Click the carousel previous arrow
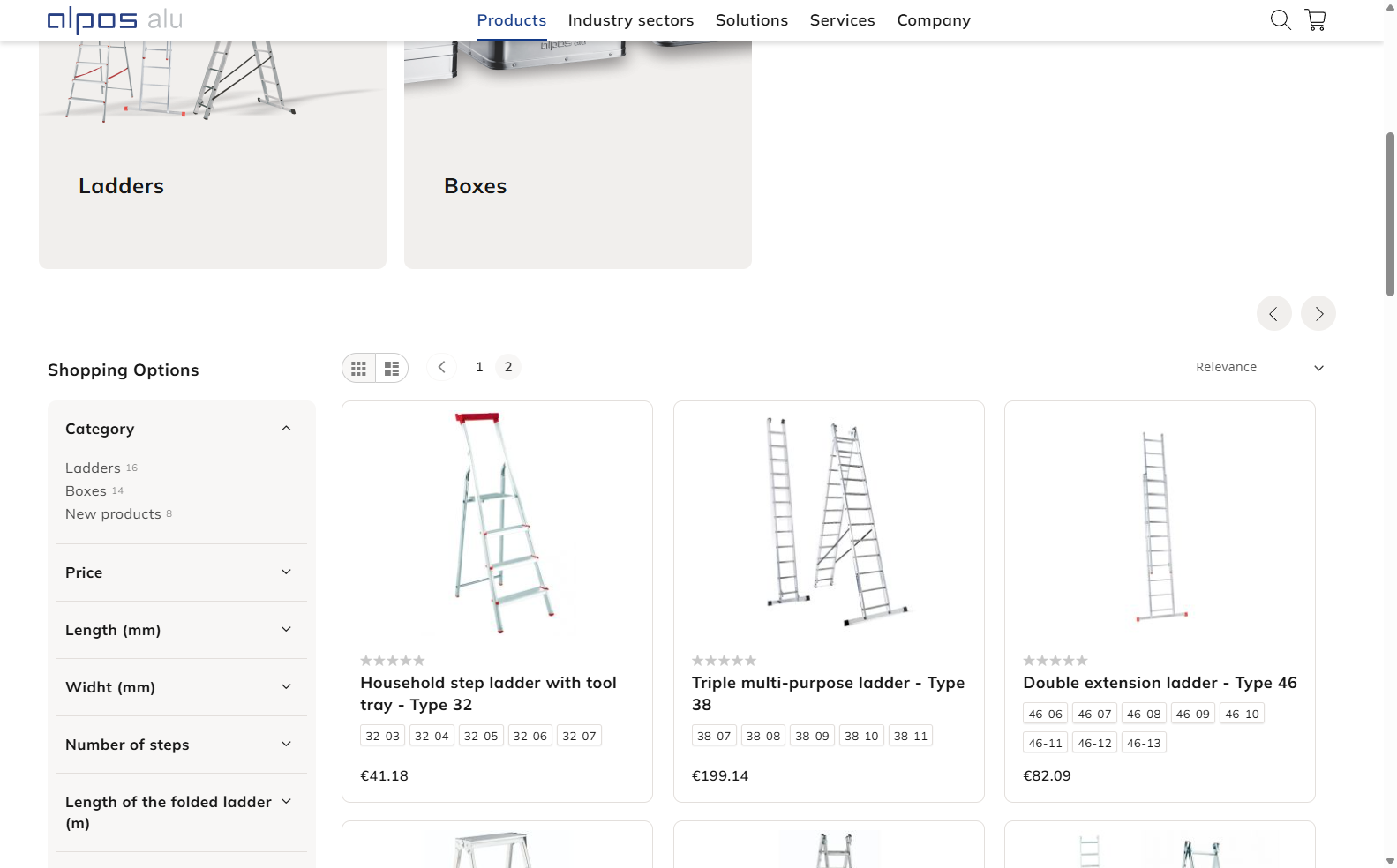Image resolution: width=1397 pixels, height=868 pixels. (1273, 313)
